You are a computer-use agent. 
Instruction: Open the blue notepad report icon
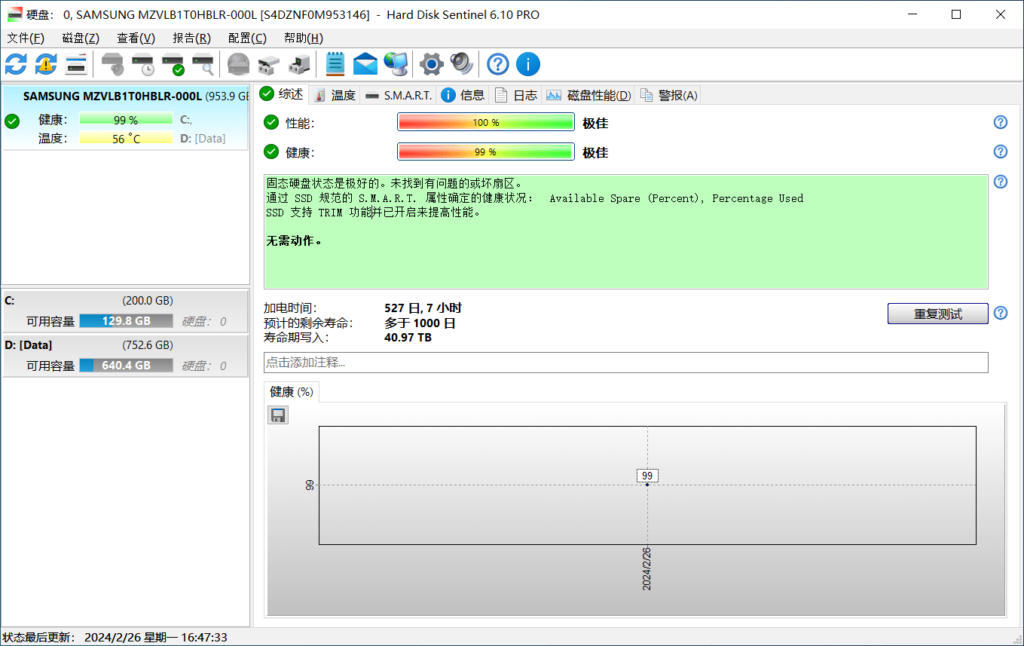[335, 64]
